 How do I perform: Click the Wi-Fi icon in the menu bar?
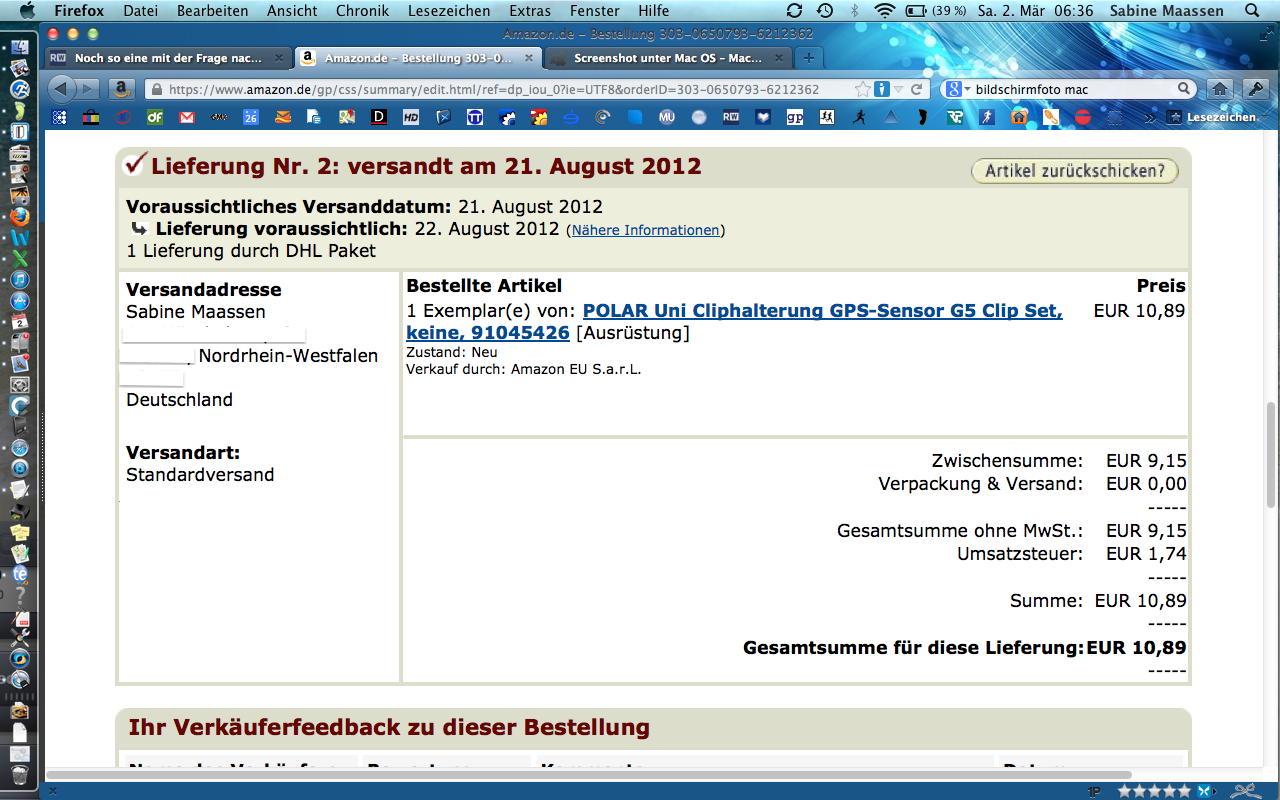tap(884, 11)
